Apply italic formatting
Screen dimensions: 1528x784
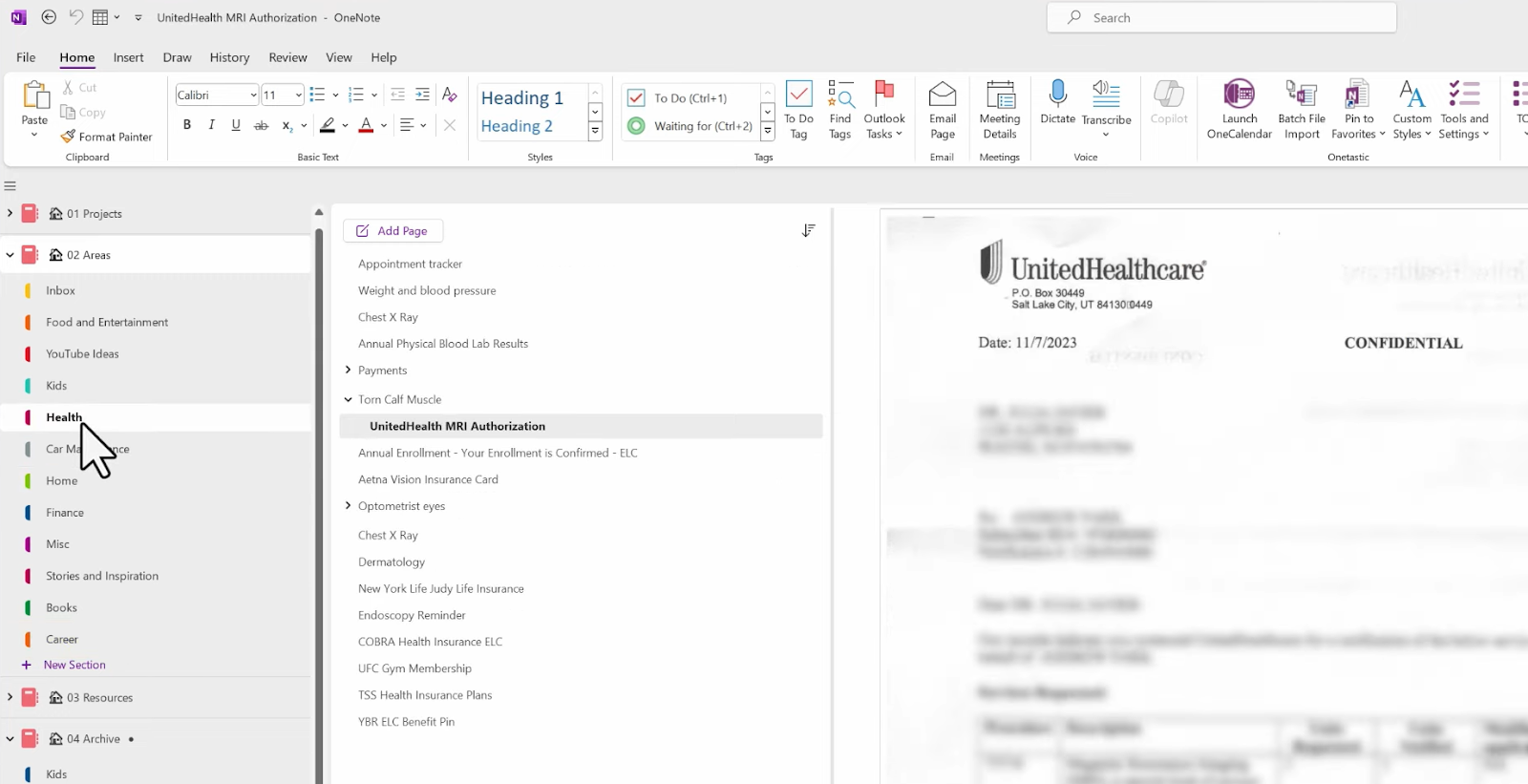coord(211,125)
